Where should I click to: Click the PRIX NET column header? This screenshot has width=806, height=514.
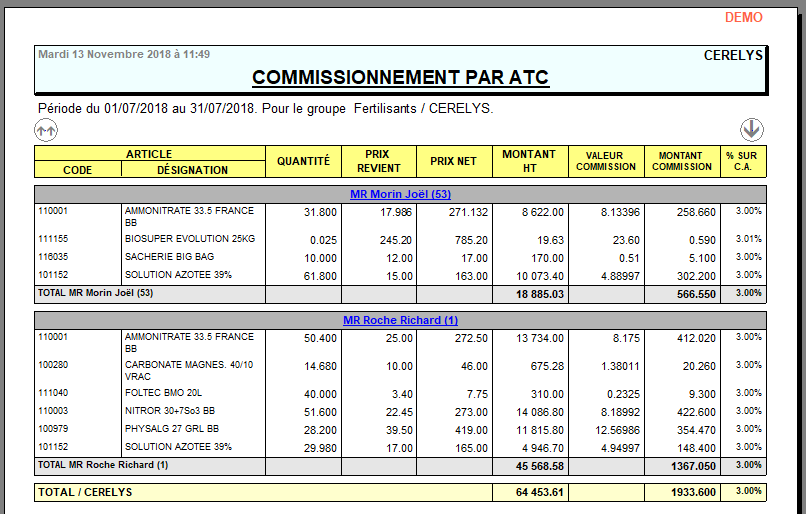pos(453,161)
